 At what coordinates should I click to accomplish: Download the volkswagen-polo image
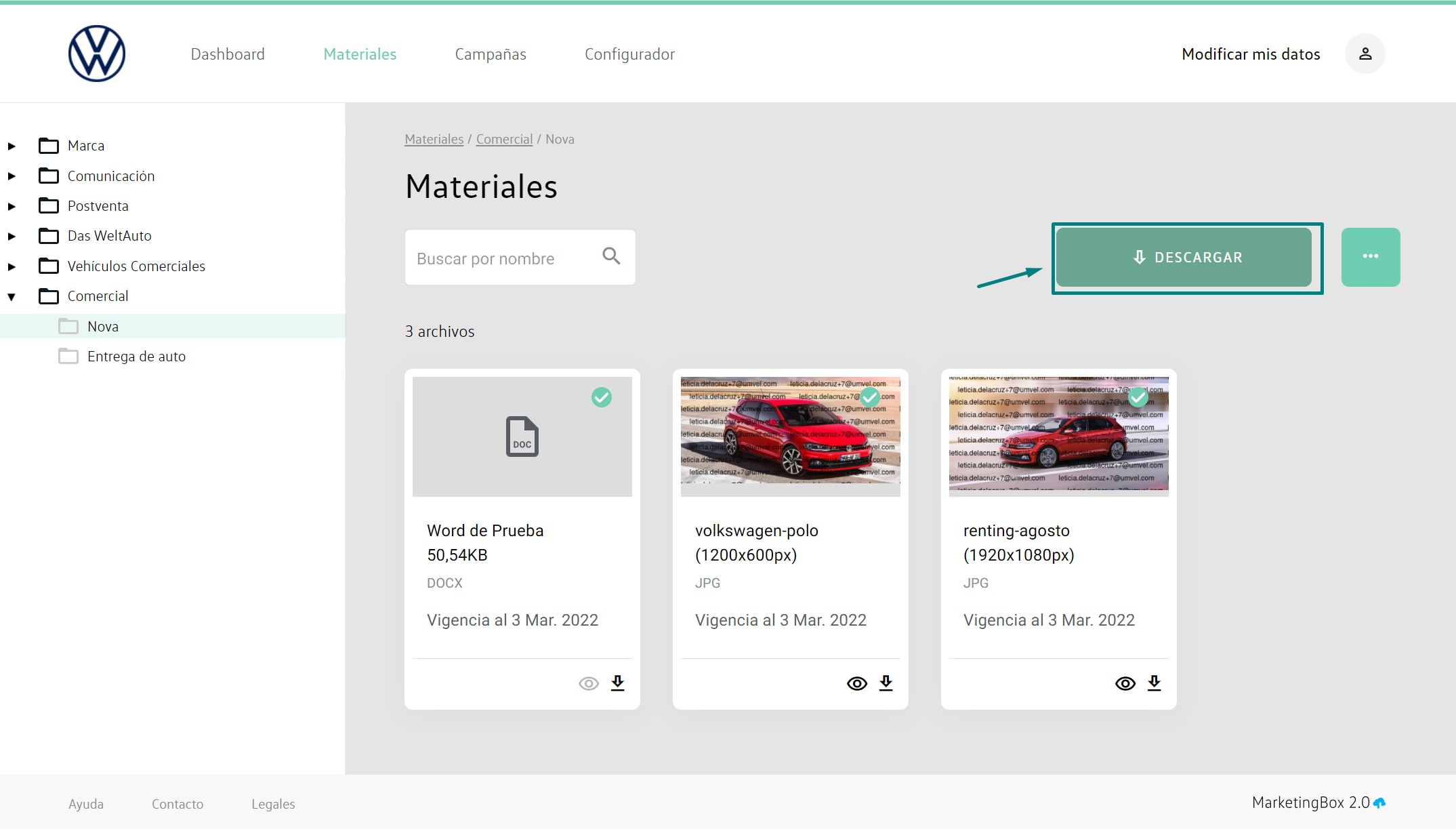click(x=886, y=683)
